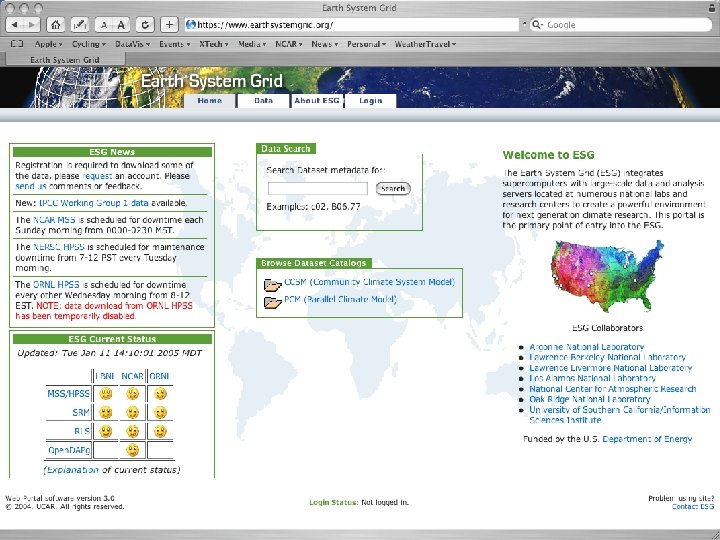
Task: Open Argonne National Laboratory link
Action: pos(587,347)
